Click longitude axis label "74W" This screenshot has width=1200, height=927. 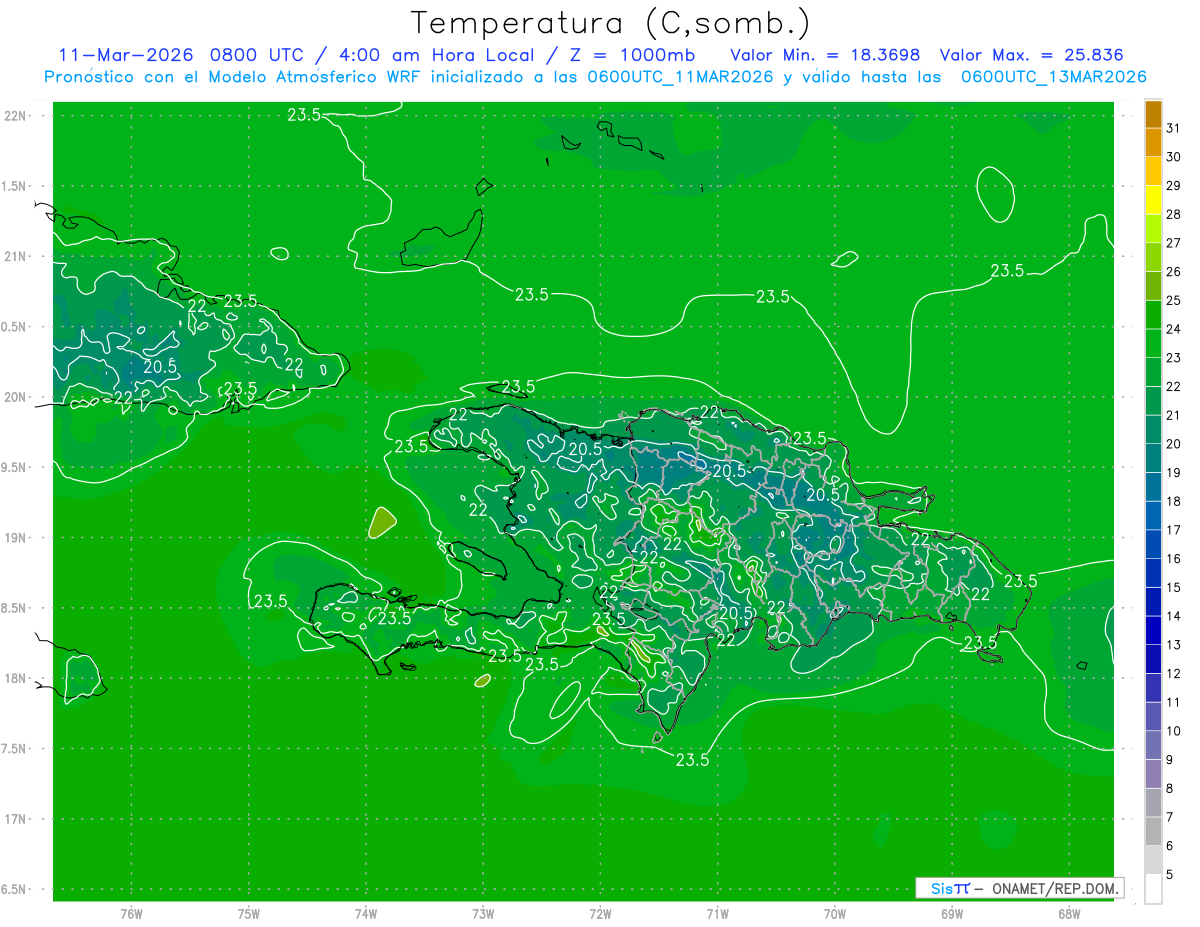pyautogui.click(x=366, y=913)
